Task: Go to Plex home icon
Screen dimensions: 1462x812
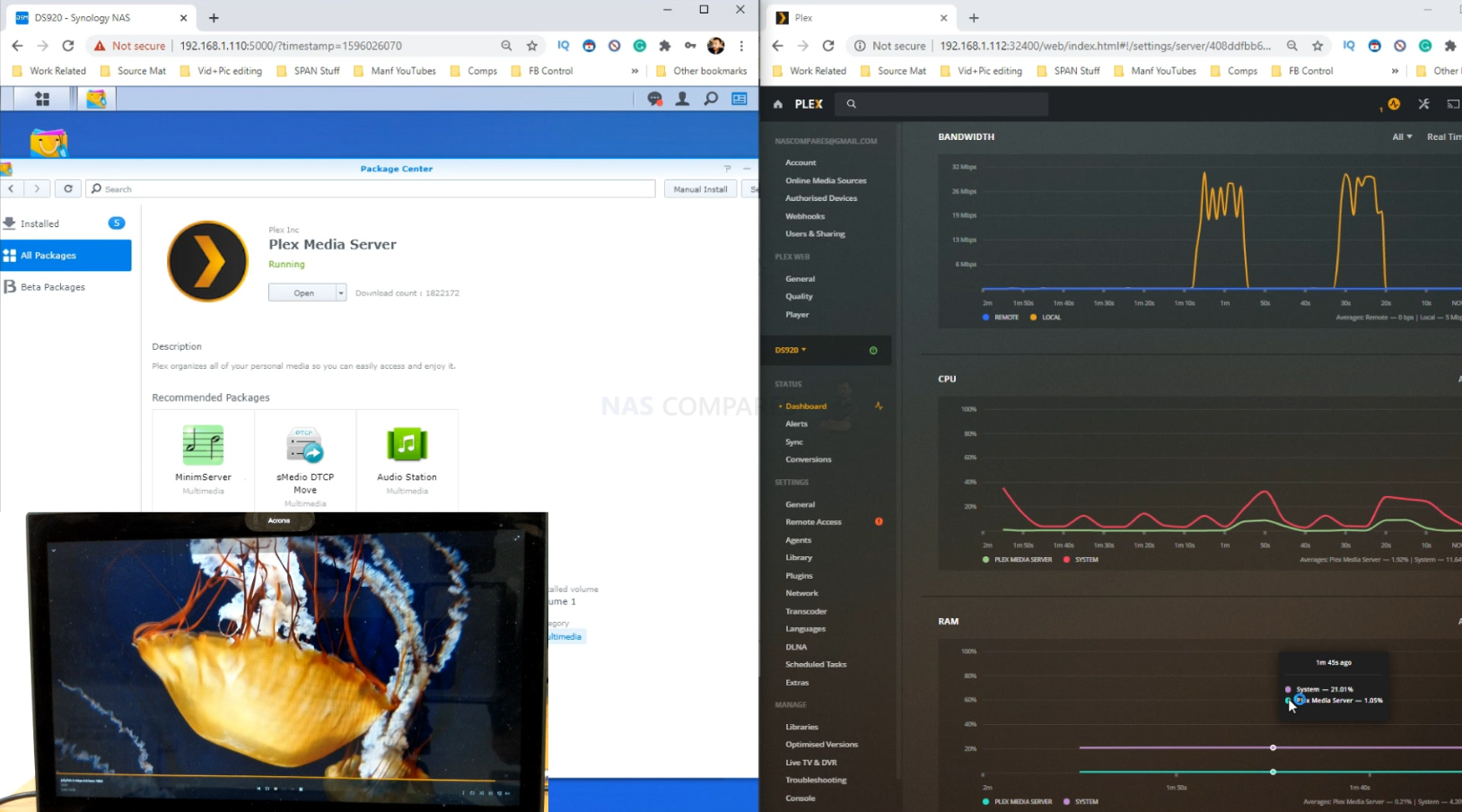Action: [x=778, y=104]
